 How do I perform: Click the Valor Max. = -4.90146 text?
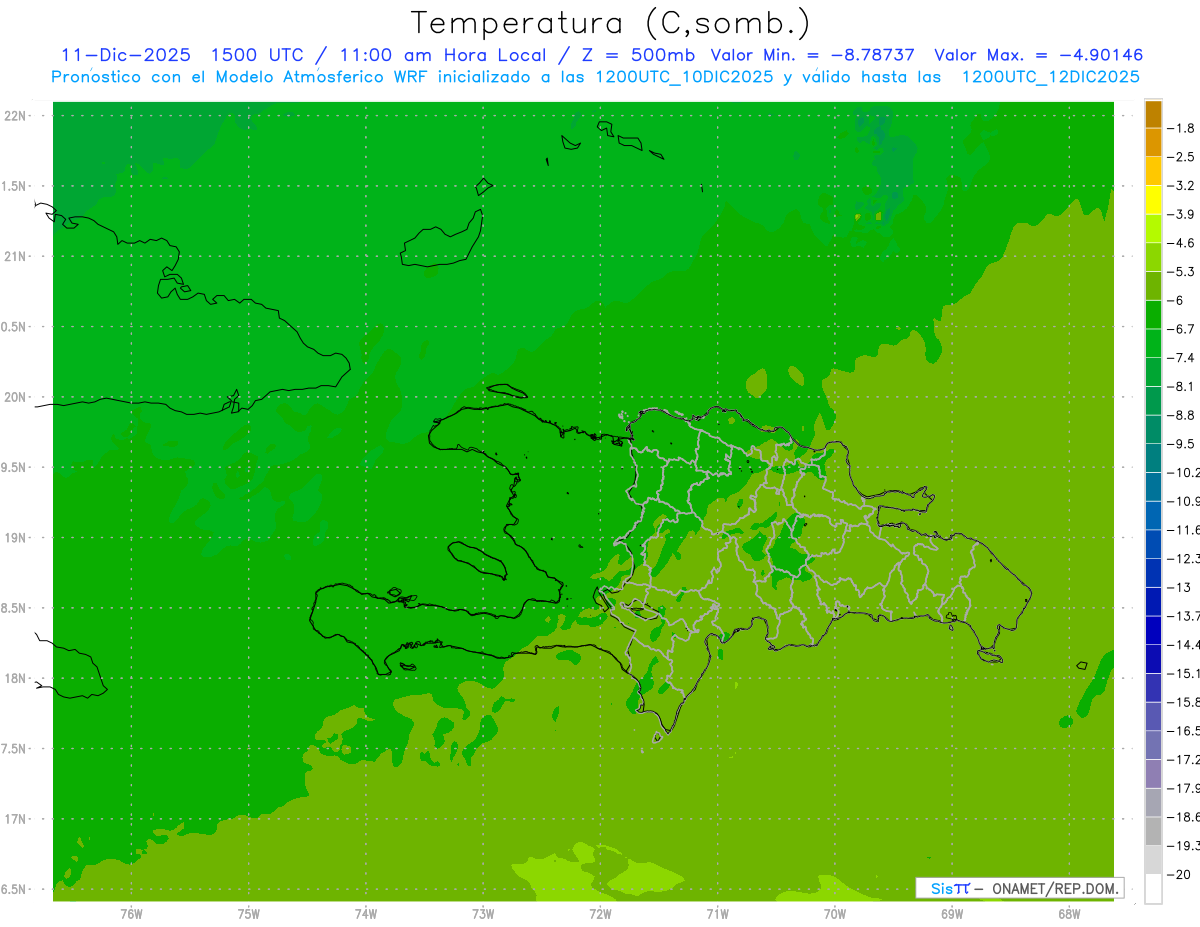pyautogui.click(x=1038, y=55)
